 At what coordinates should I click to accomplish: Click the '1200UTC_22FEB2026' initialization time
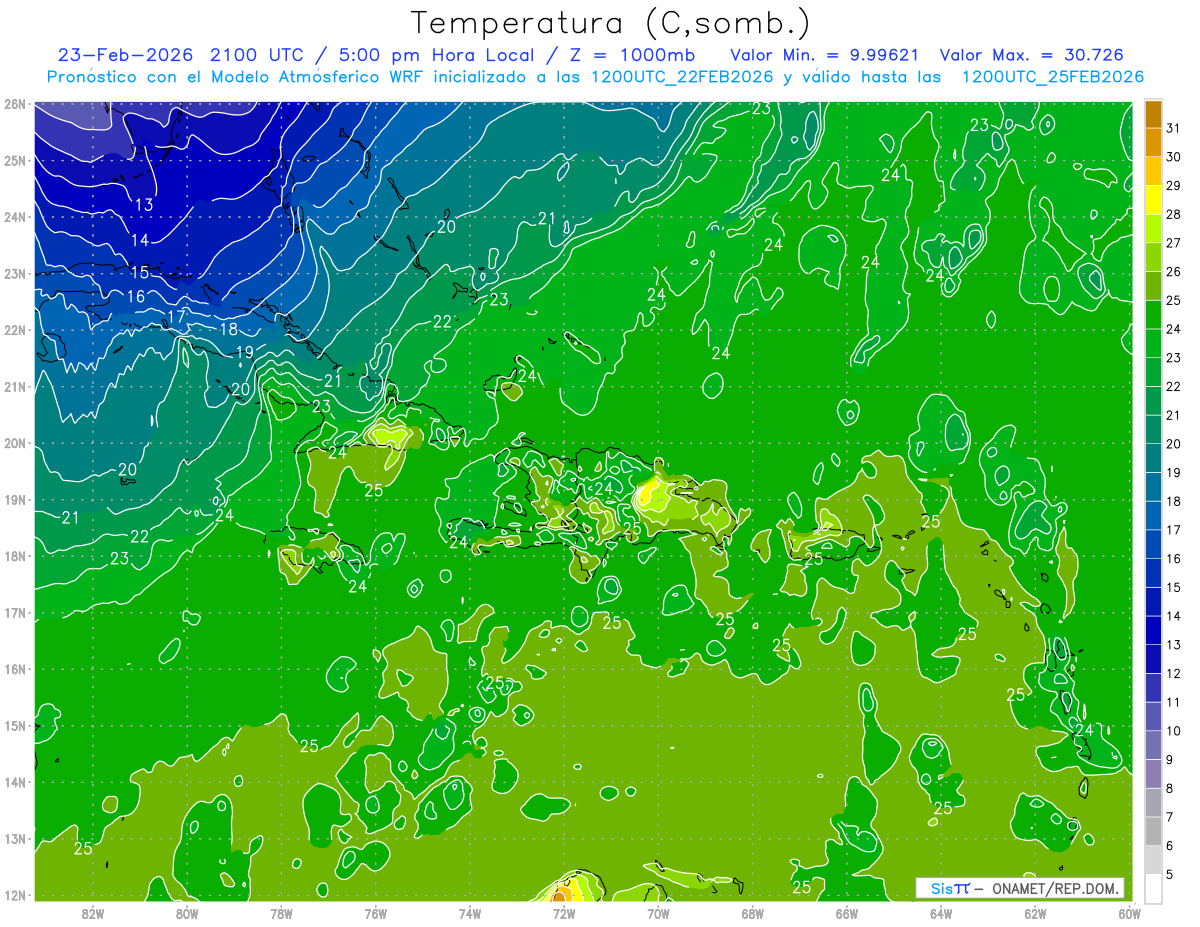pyautogui.click(x=683, y=77)
